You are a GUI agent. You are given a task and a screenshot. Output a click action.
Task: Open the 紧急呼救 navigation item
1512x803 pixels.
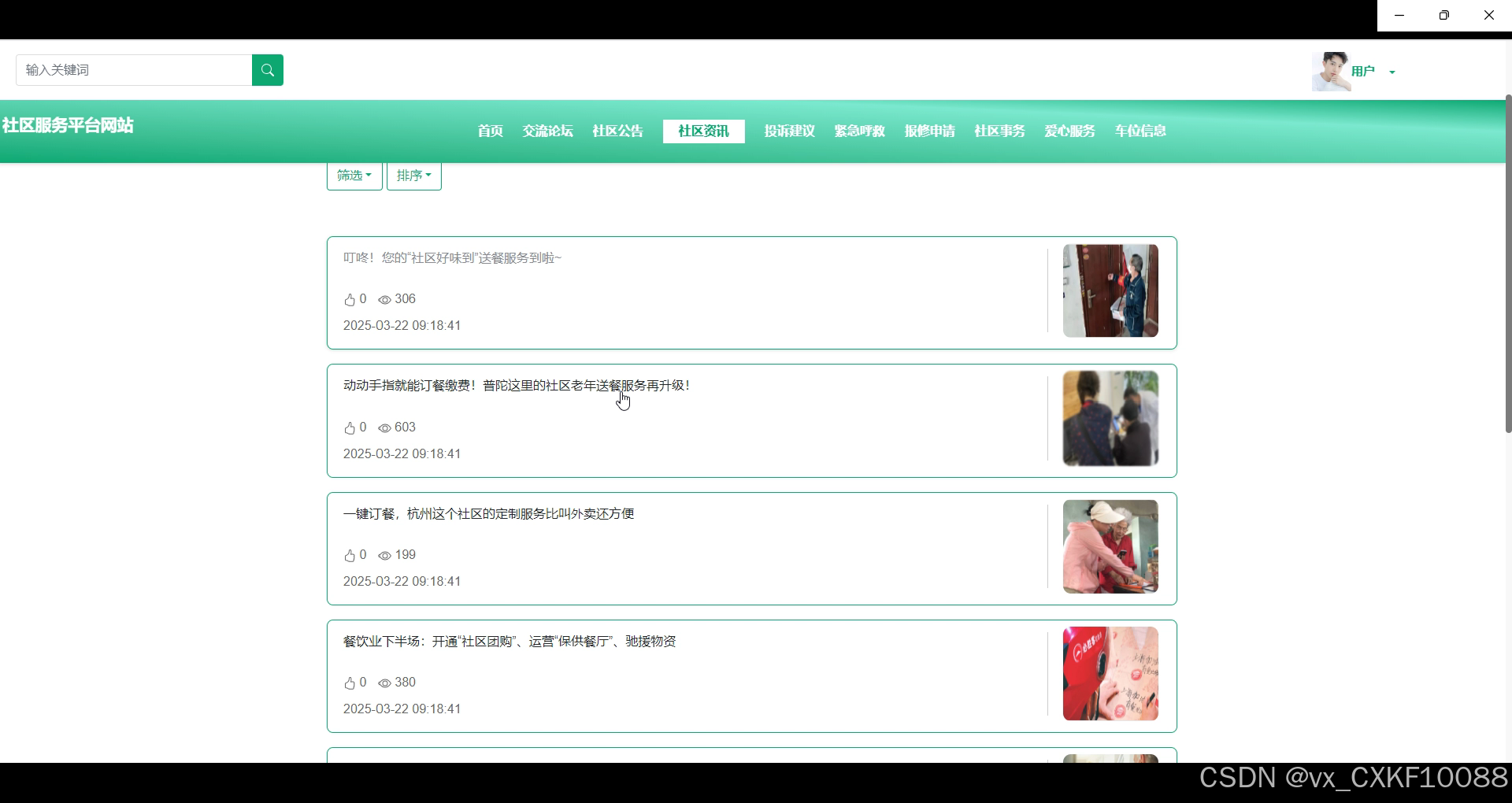860,131
